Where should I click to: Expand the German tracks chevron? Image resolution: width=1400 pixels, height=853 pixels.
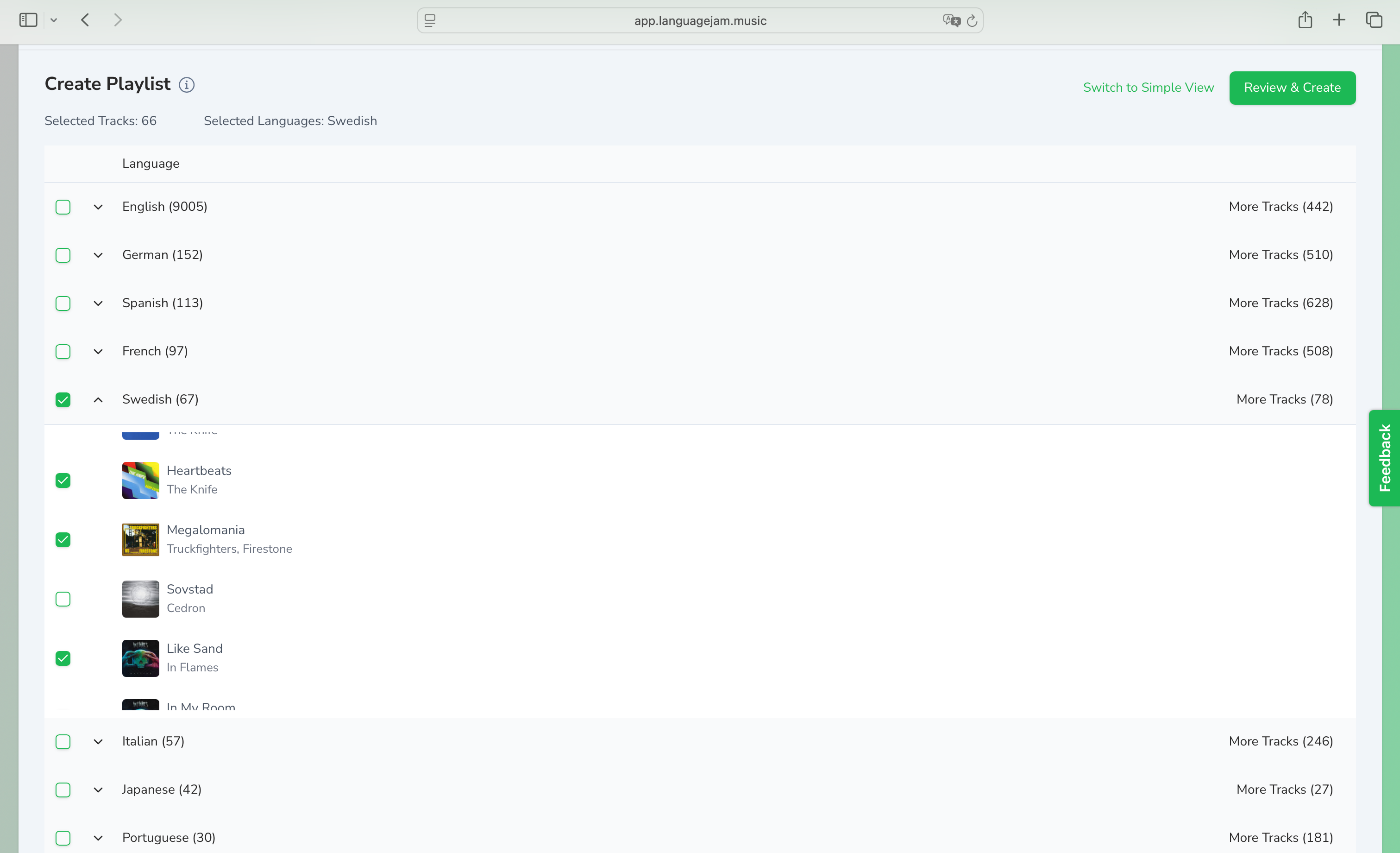click(x=98, y=255)
